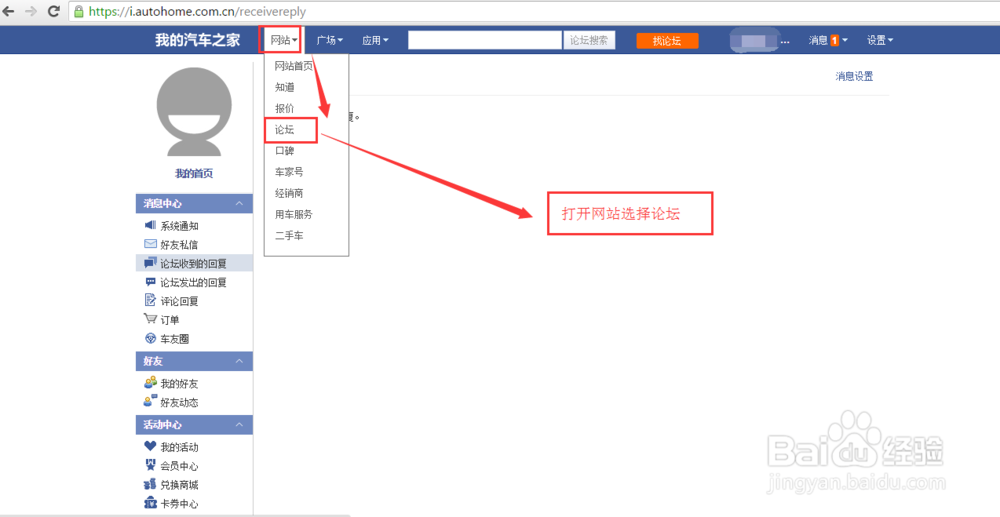
Task: Click the orders shopping cart icon
Action: coord(151,319)
